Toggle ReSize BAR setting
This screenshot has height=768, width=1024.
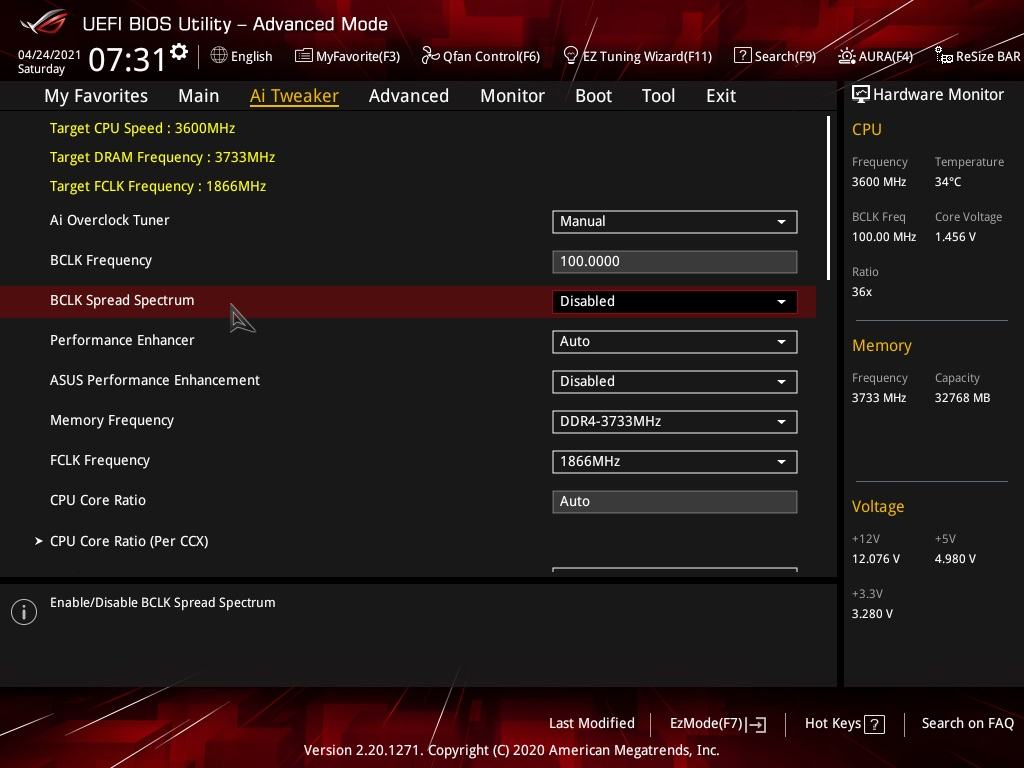[978, 56]
